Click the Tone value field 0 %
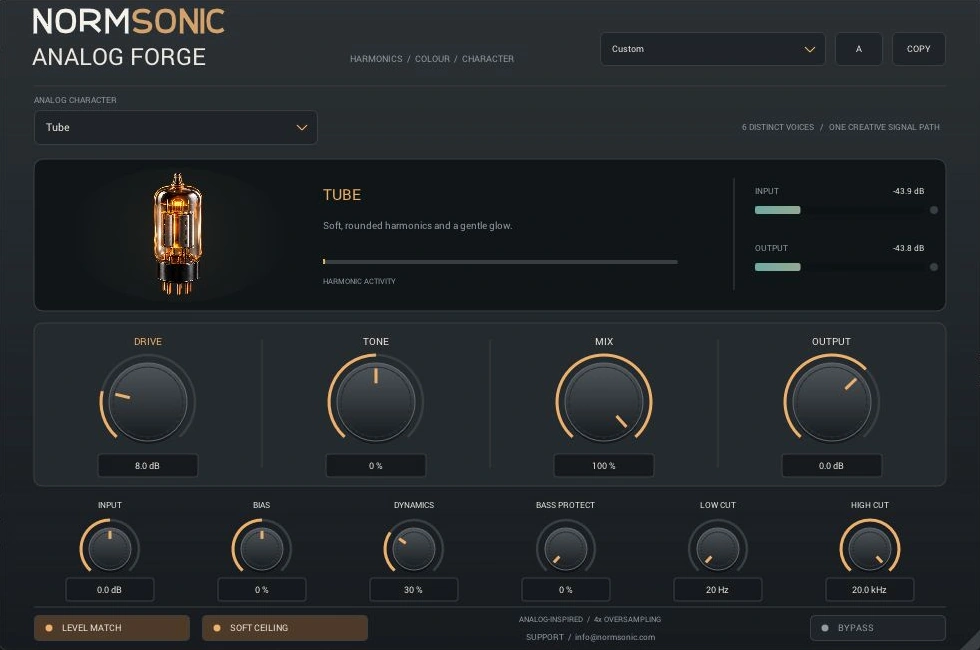This screenshot has width=980, height=650. 376,466
